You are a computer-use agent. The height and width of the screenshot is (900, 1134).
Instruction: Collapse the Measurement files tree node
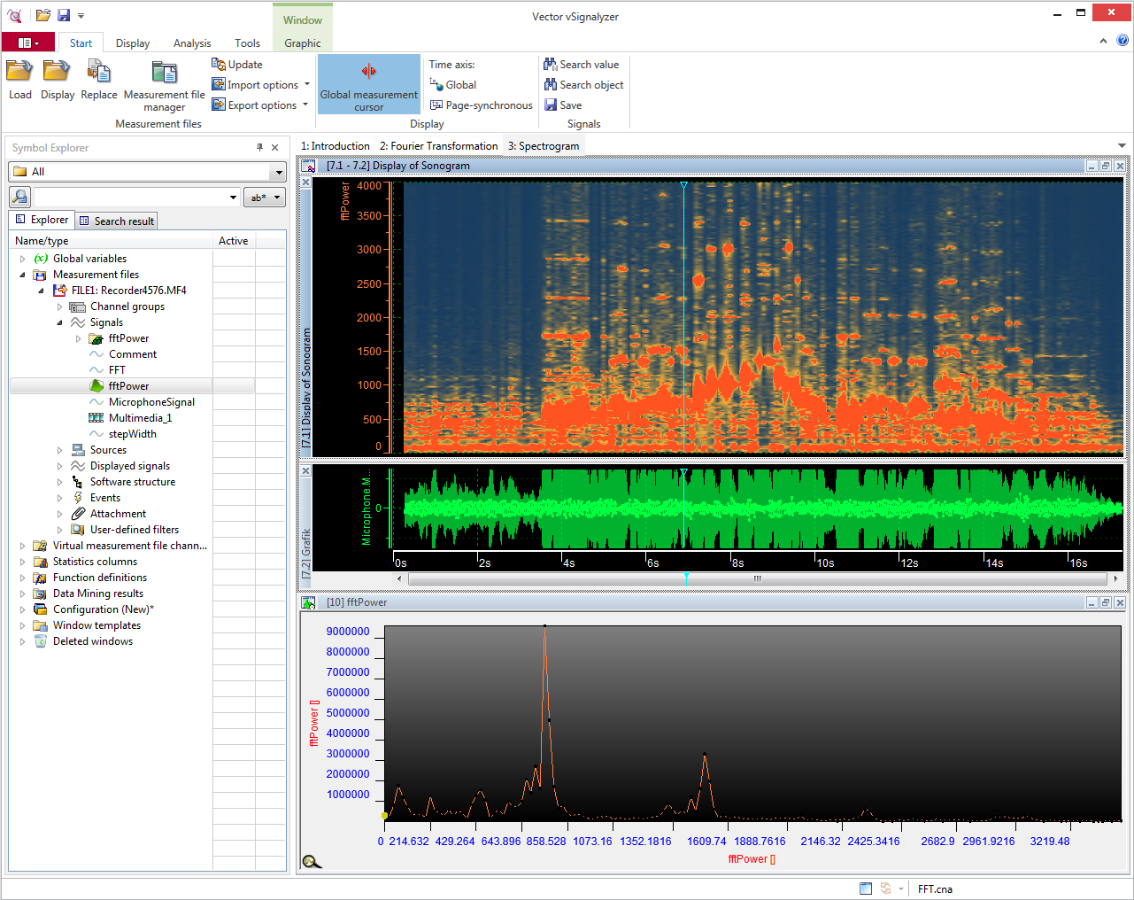(x=22, y=274)
